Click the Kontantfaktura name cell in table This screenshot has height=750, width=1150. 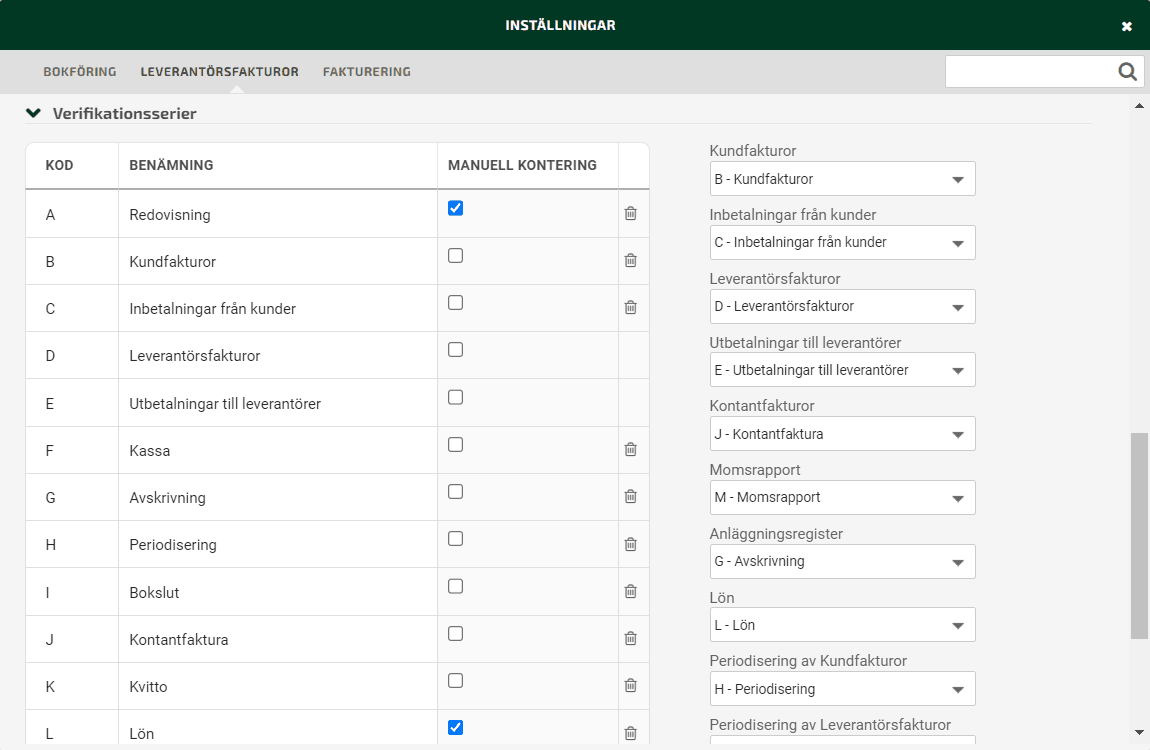[278, 639]
